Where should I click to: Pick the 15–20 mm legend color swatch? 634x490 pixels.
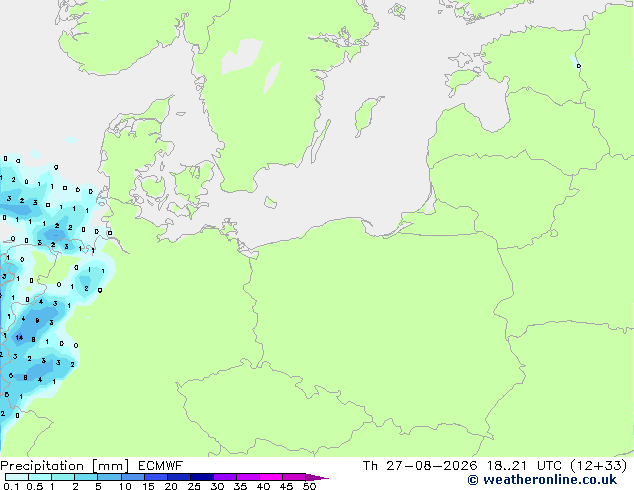point(155,477)
